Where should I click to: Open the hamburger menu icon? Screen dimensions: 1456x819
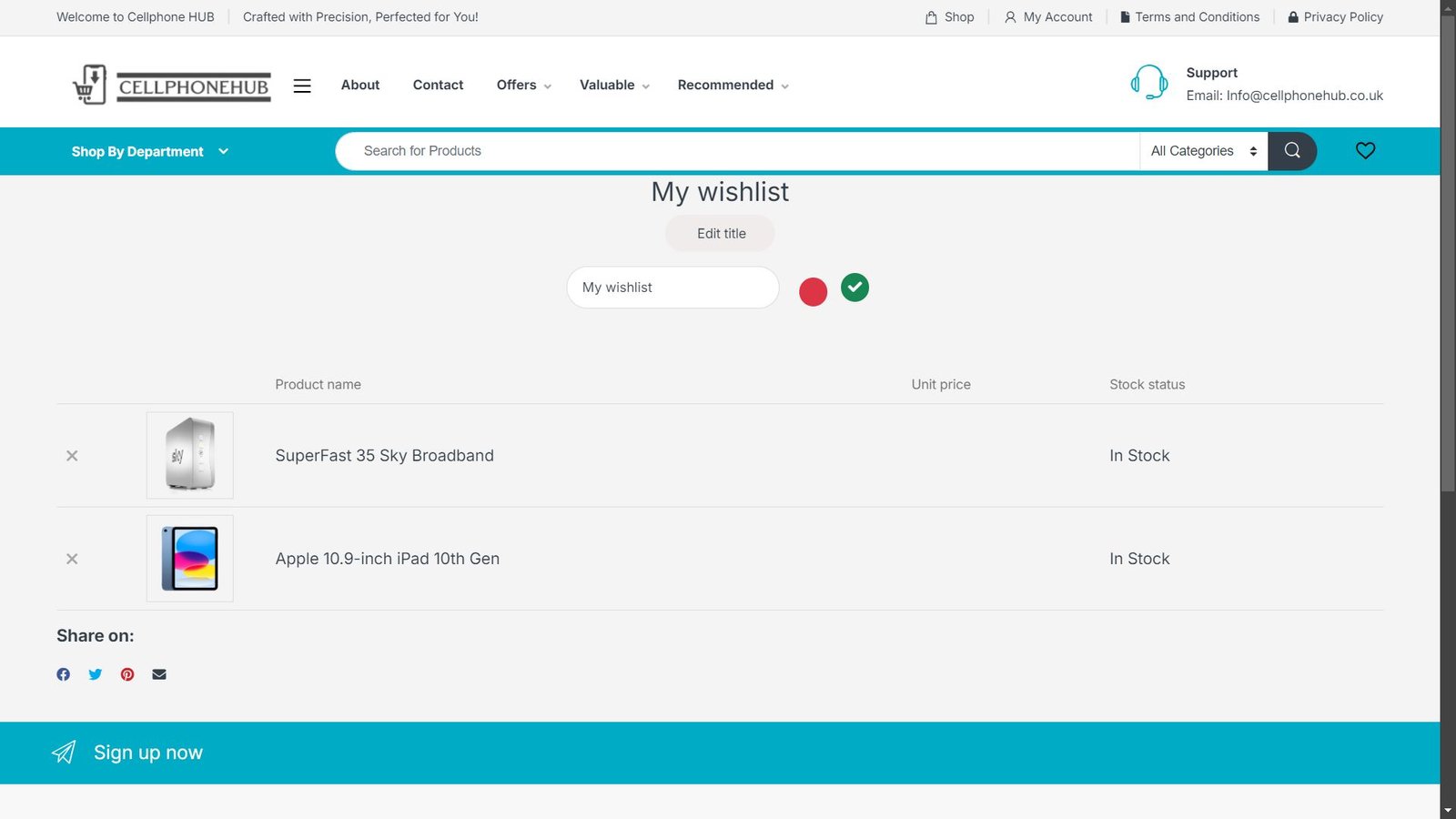point(302,86)
